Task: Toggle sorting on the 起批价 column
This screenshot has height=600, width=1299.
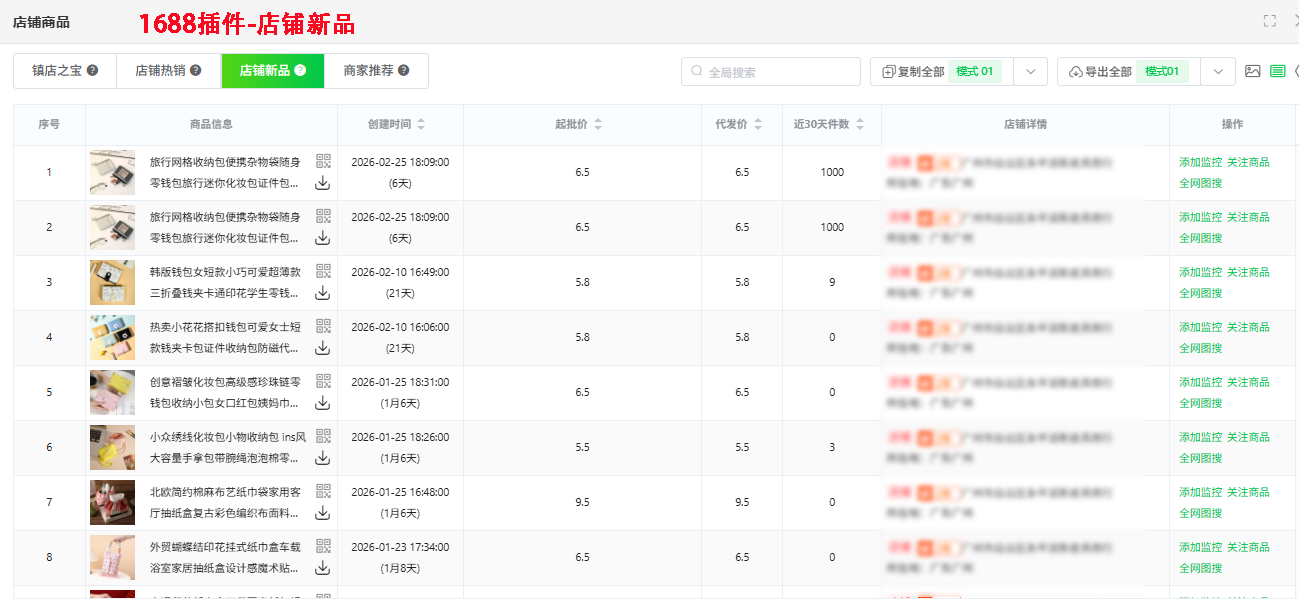Action: (x=598, y=124)
